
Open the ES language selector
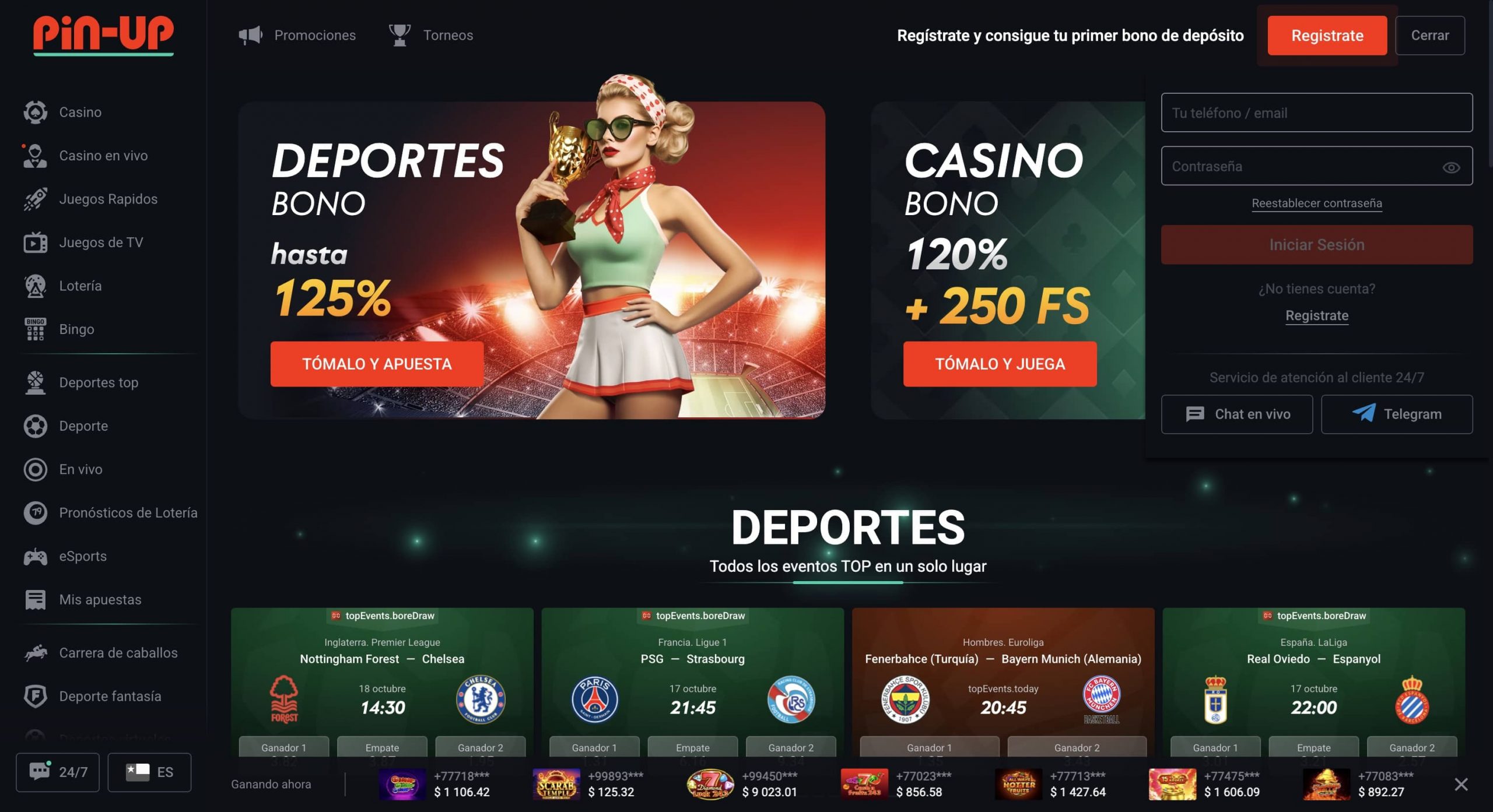click(149, 772)
